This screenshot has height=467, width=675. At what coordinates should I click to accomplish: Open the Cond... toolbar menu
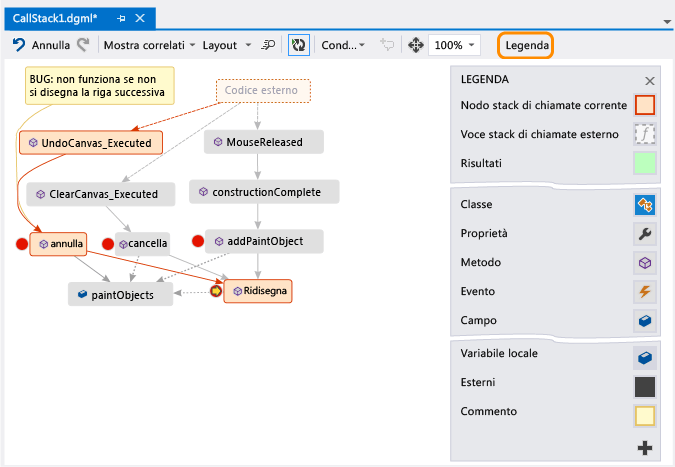[343, 46]
